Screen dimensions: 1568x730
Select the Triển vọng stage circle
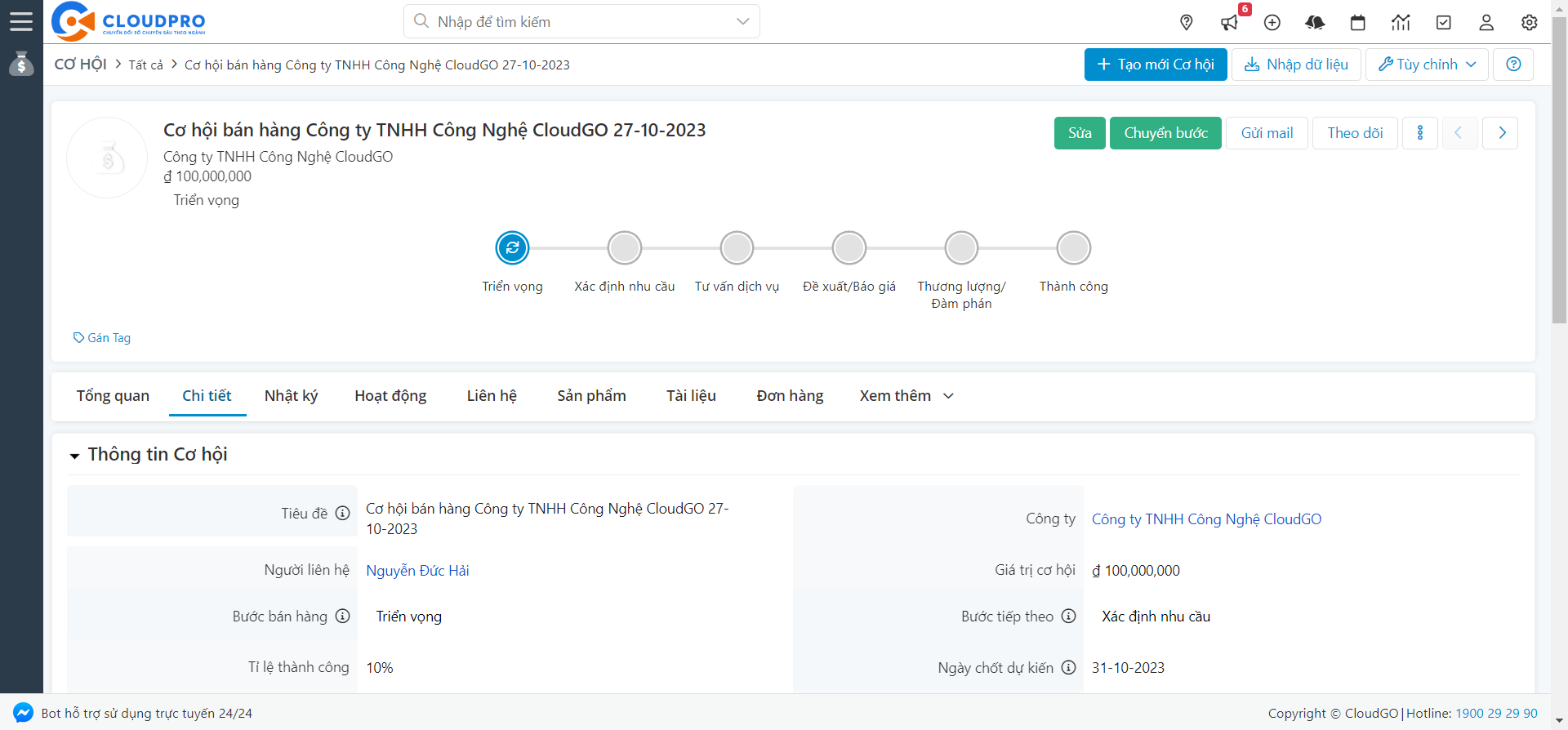[512, 247]
